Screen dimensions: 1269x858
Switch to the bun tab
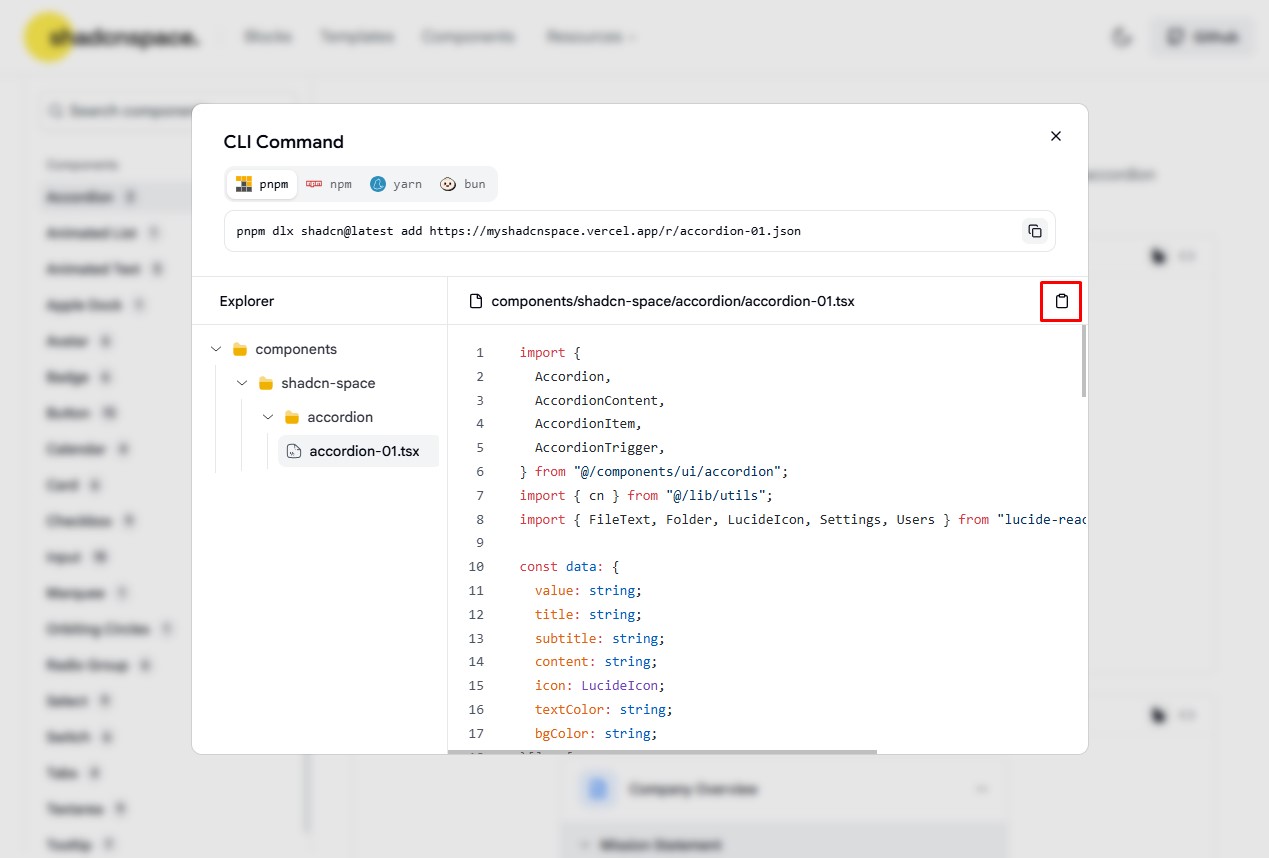coord(463,184)
